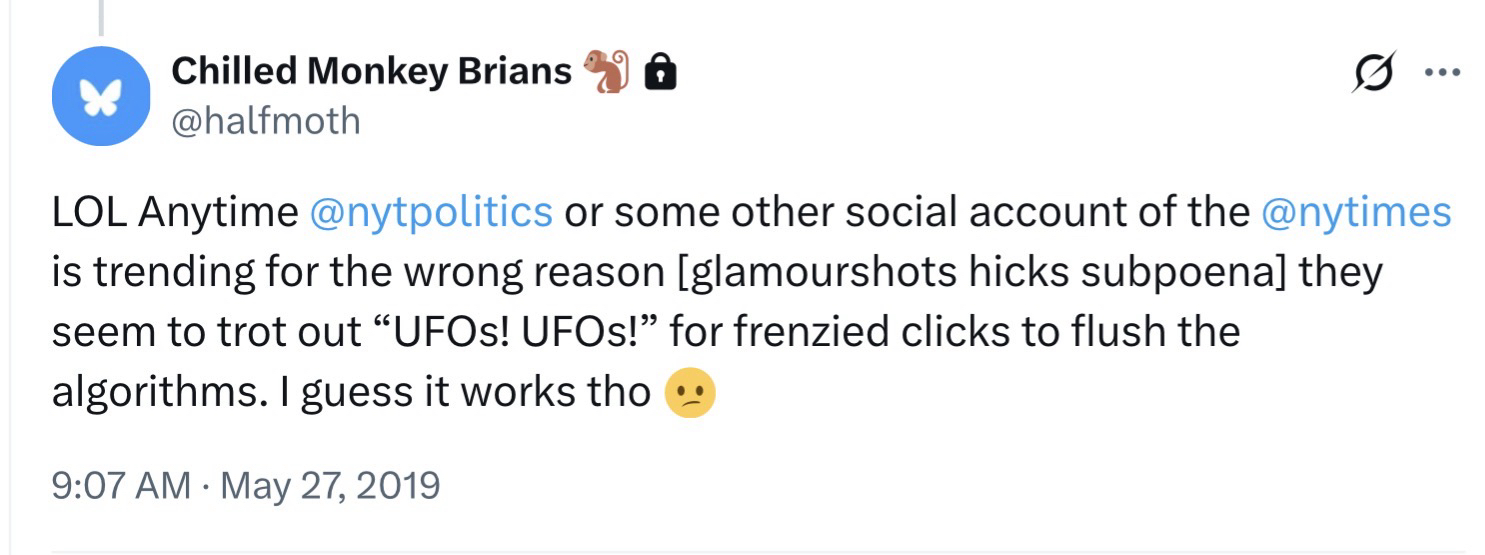Click the 9:07 AM timestamp
The image size is (1485, 555).
point(120,486)
